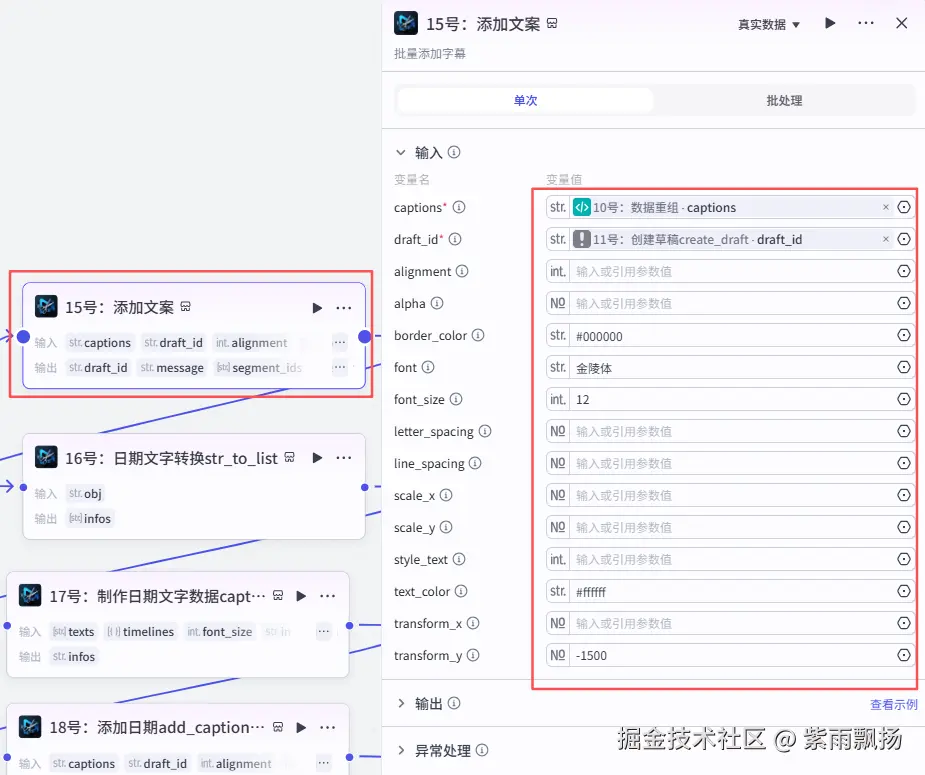Change the str type selector for font
The image size is (925, 775).
(557, 367)
